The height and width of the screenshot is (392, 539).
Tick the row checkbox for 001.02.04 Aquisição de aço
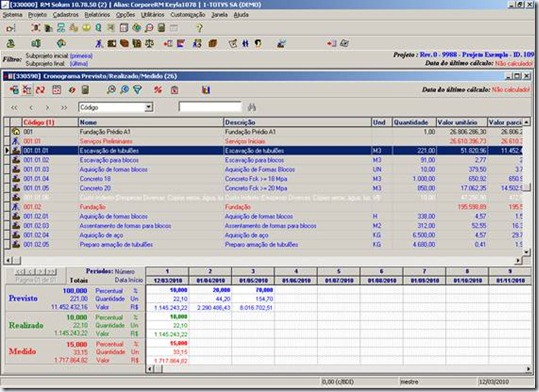(x=7, y=235)
